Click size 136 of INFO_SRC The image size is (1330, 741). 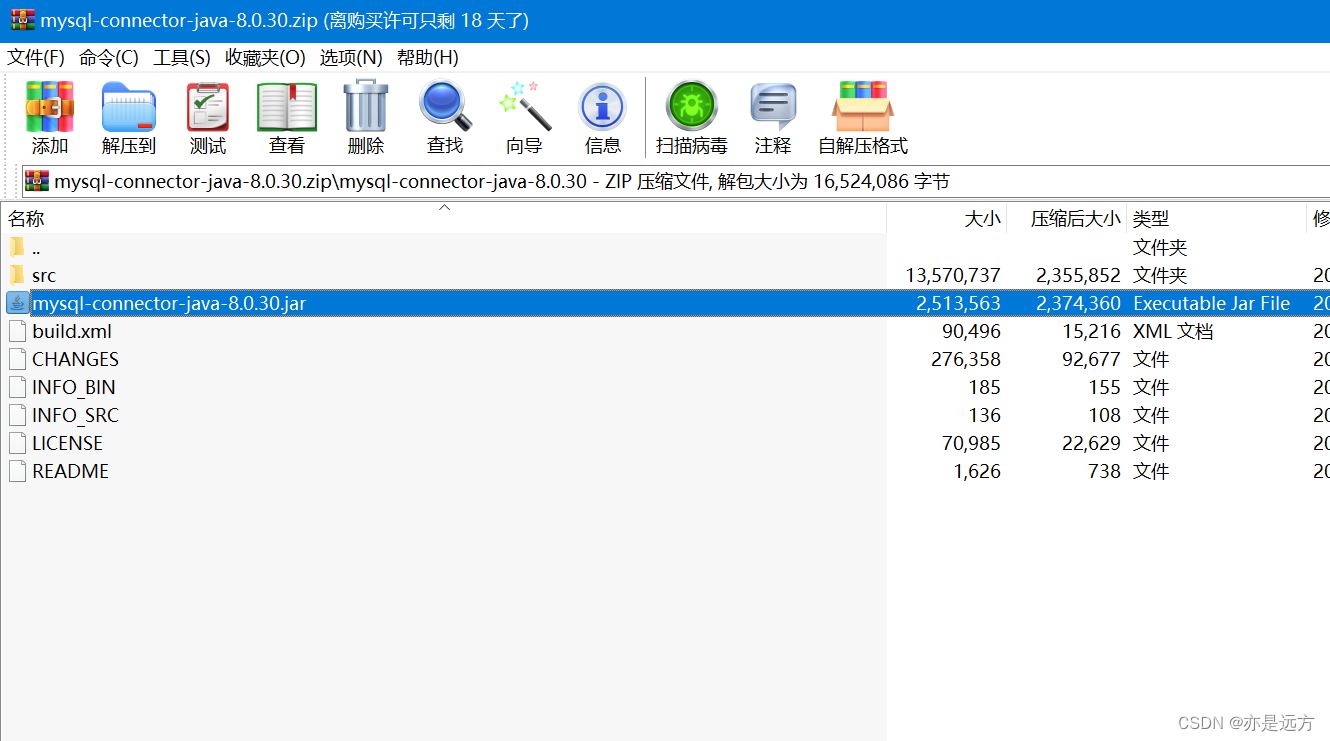(x=984, y=415)
